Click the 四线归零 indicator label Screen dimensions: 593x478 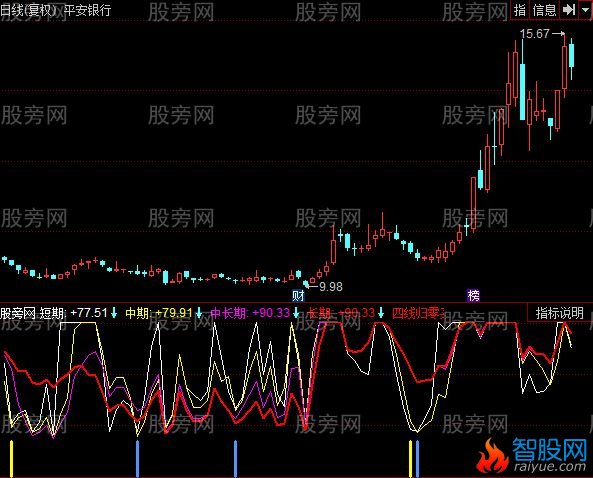coord(418,313)
